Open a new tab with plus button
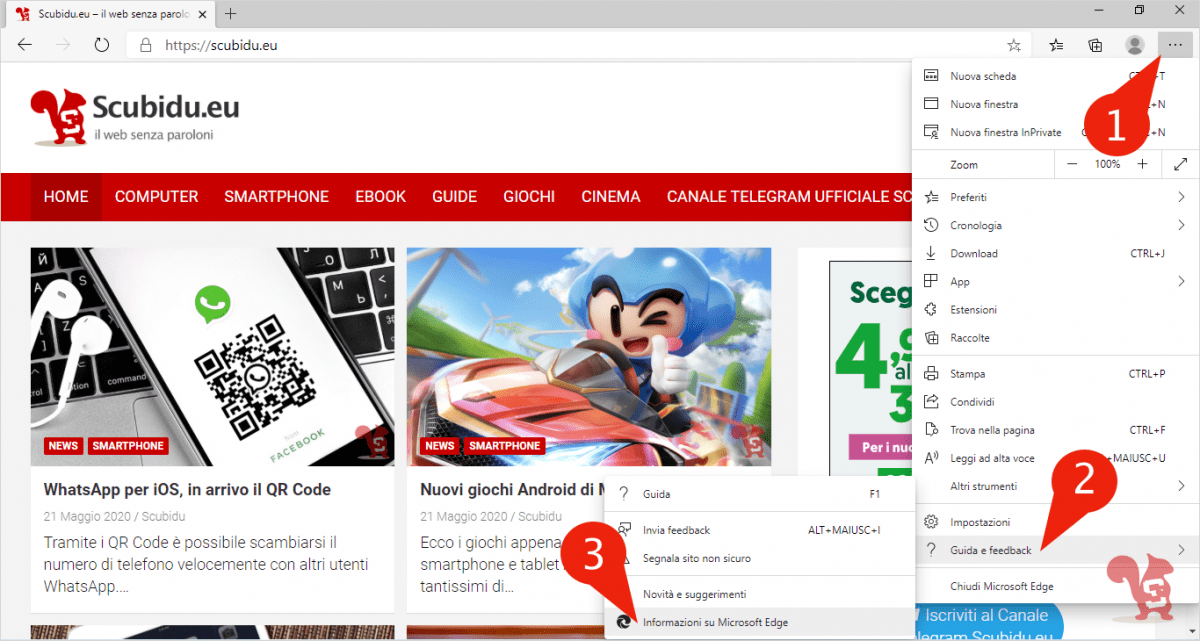 [230, 14]
